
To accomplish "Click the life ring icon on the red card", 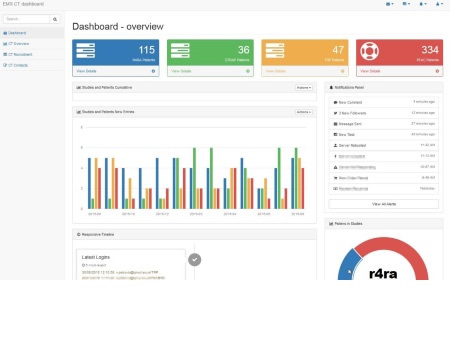I will coord(370,51).
